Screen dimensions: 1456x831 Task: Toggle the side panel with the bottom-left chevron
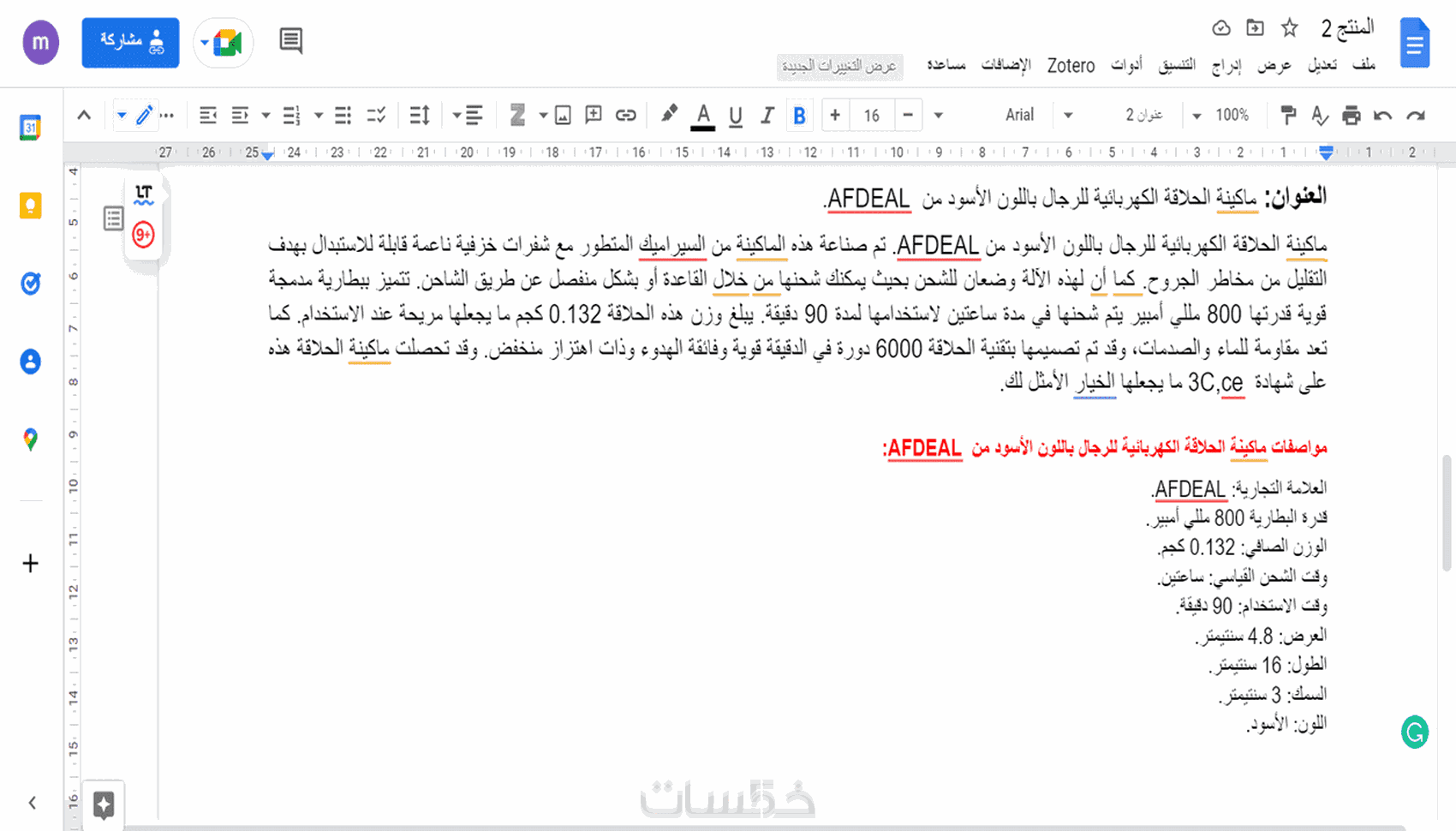pos(32,803)
